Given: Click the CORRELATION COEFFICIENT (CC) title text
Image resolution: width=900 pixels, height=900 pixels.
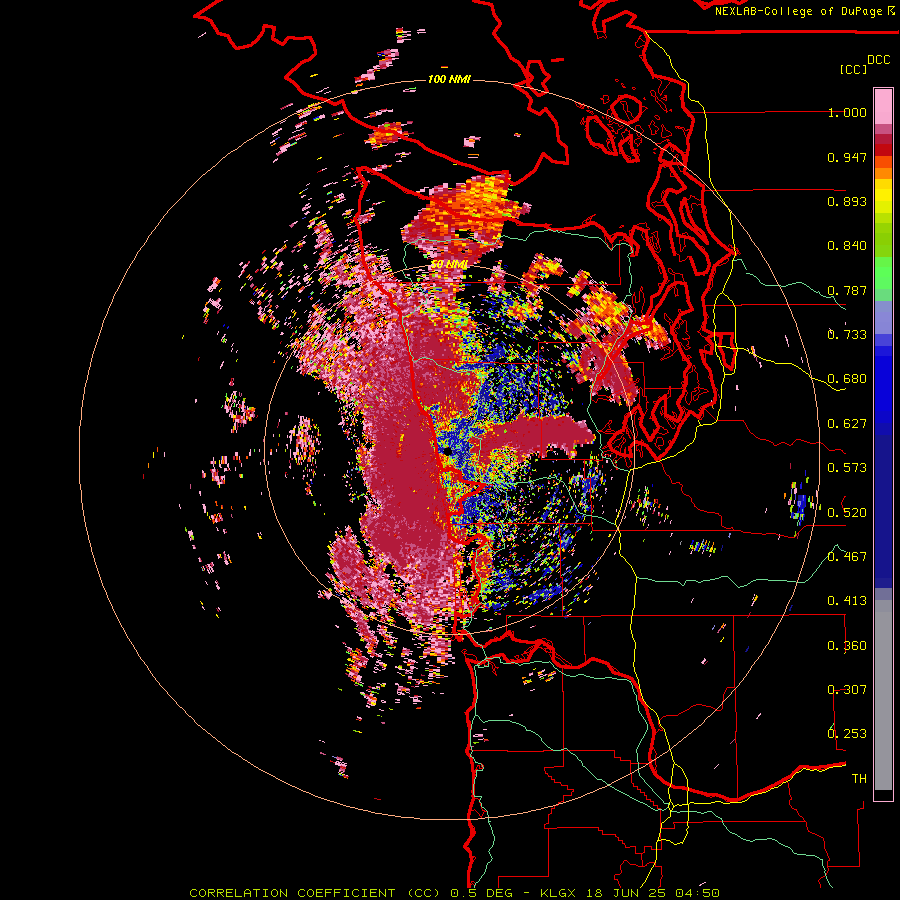Looking at the screenshot, I should 315,893.
